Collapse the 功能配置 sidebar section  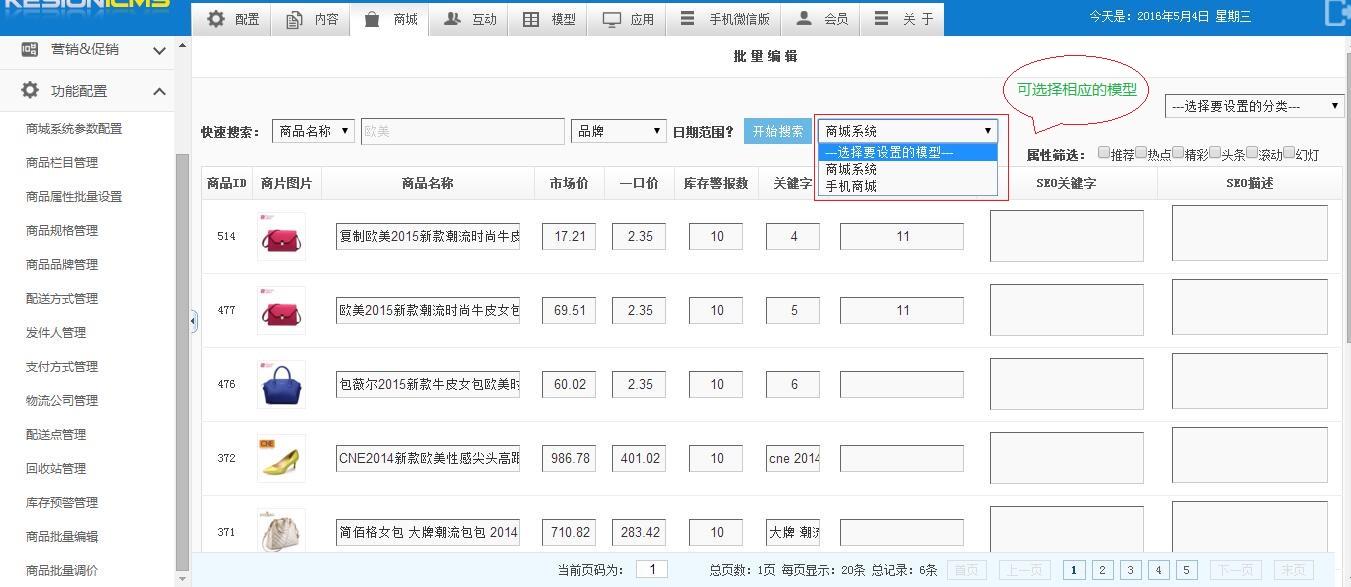click(x=160, y=91)
